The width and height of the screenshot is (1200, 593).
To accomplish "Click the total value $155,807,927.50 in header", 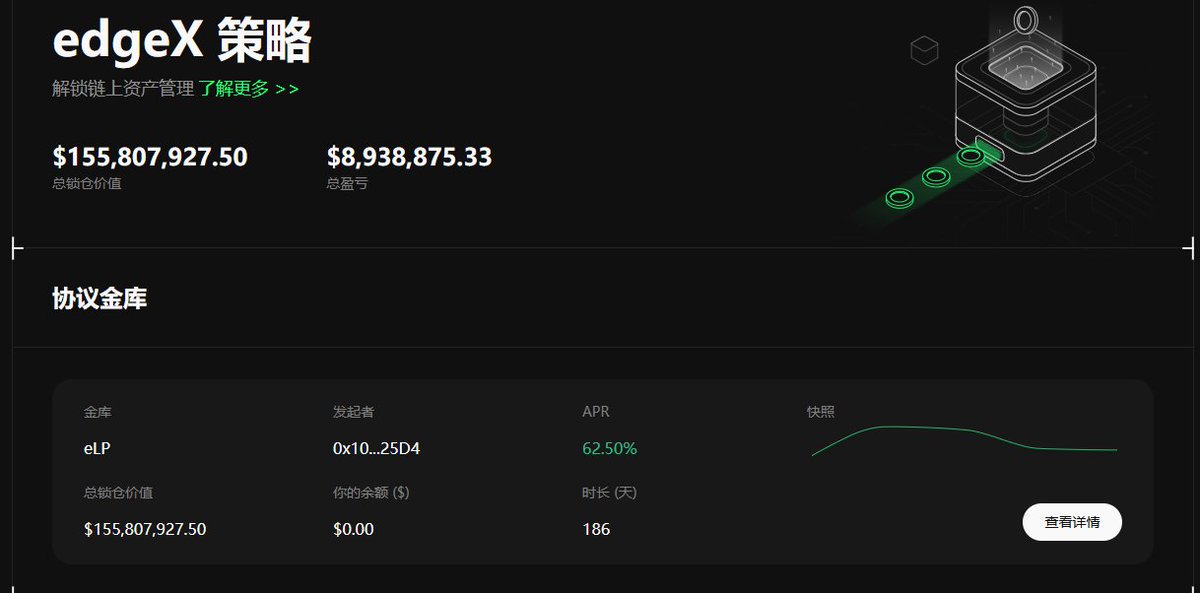I will [150, 157].
